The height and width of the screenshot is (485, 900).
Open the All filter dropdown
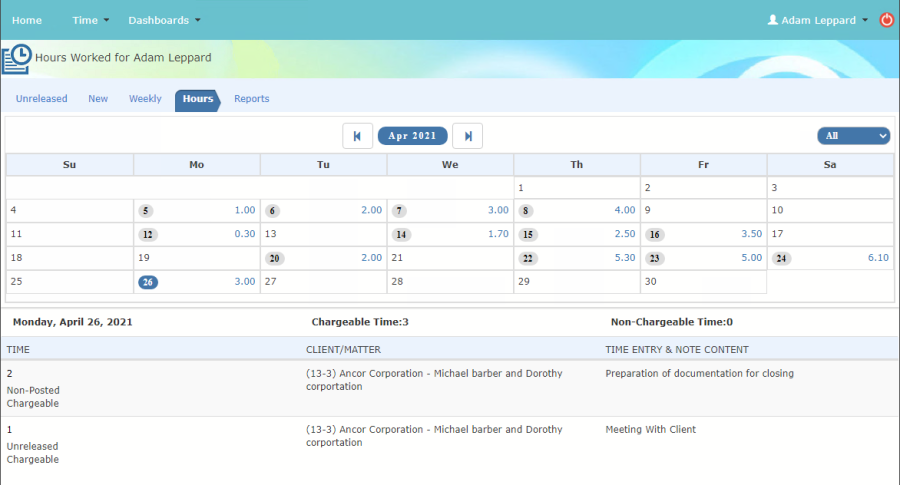tap(854, 136)
